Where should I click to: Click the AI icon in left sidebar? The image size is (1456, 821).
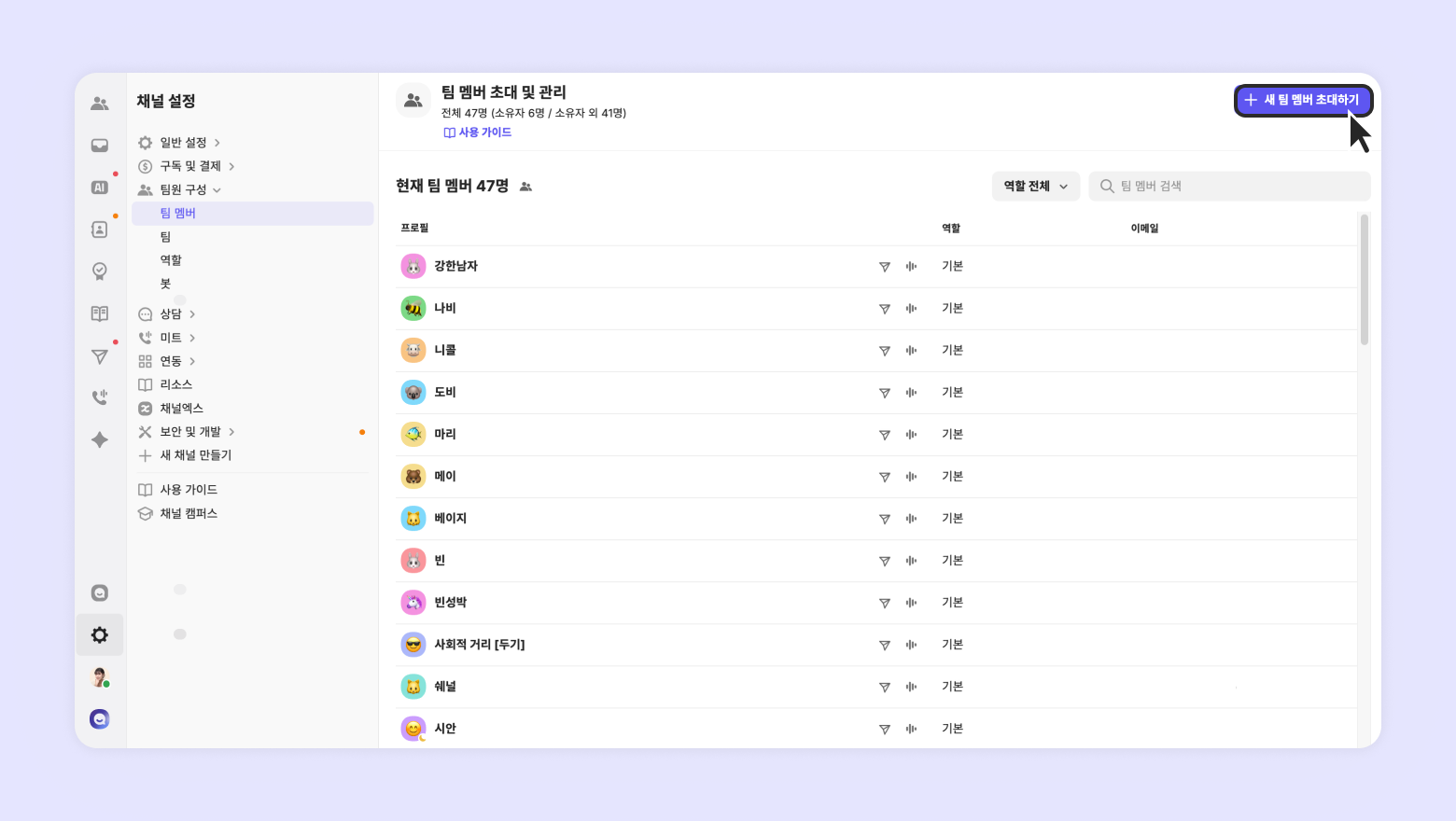100,188
